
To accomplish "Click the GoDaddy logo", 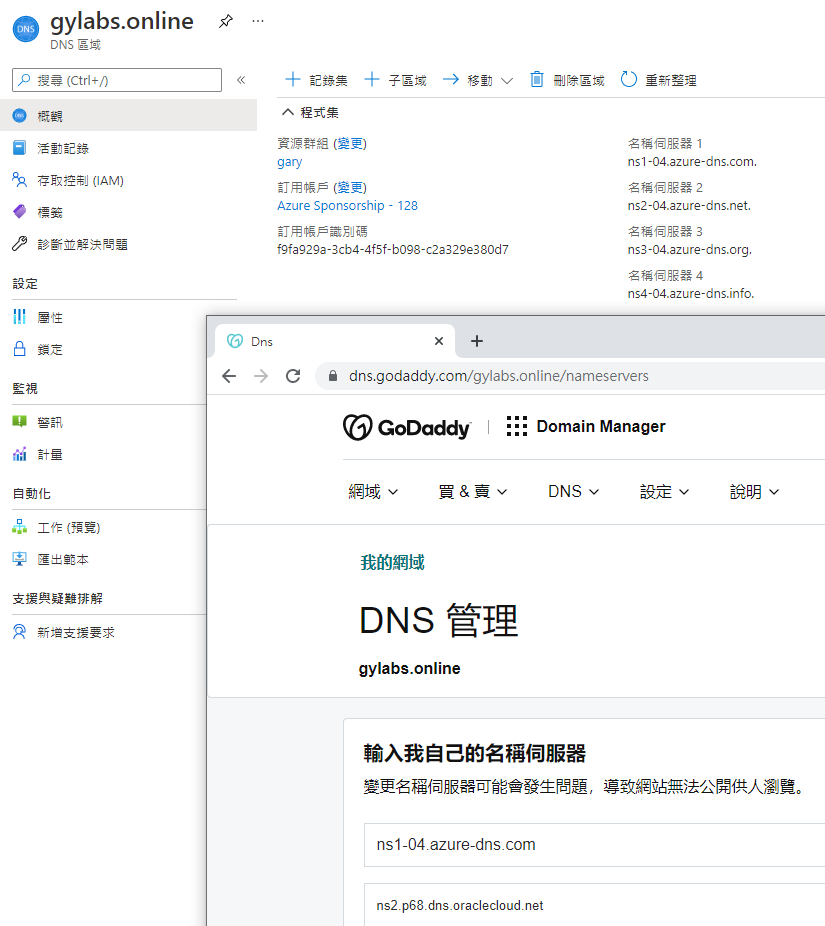I will [407, 427].
